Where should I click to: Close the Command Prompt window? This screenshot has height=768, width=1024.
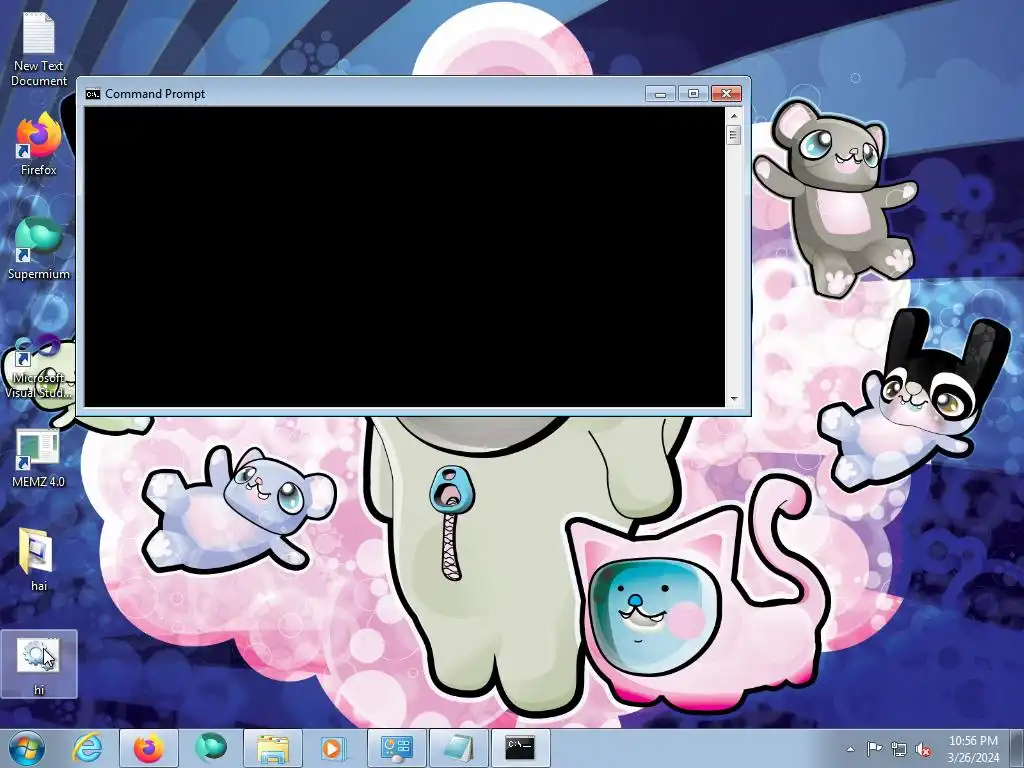[x=726, y=94]
